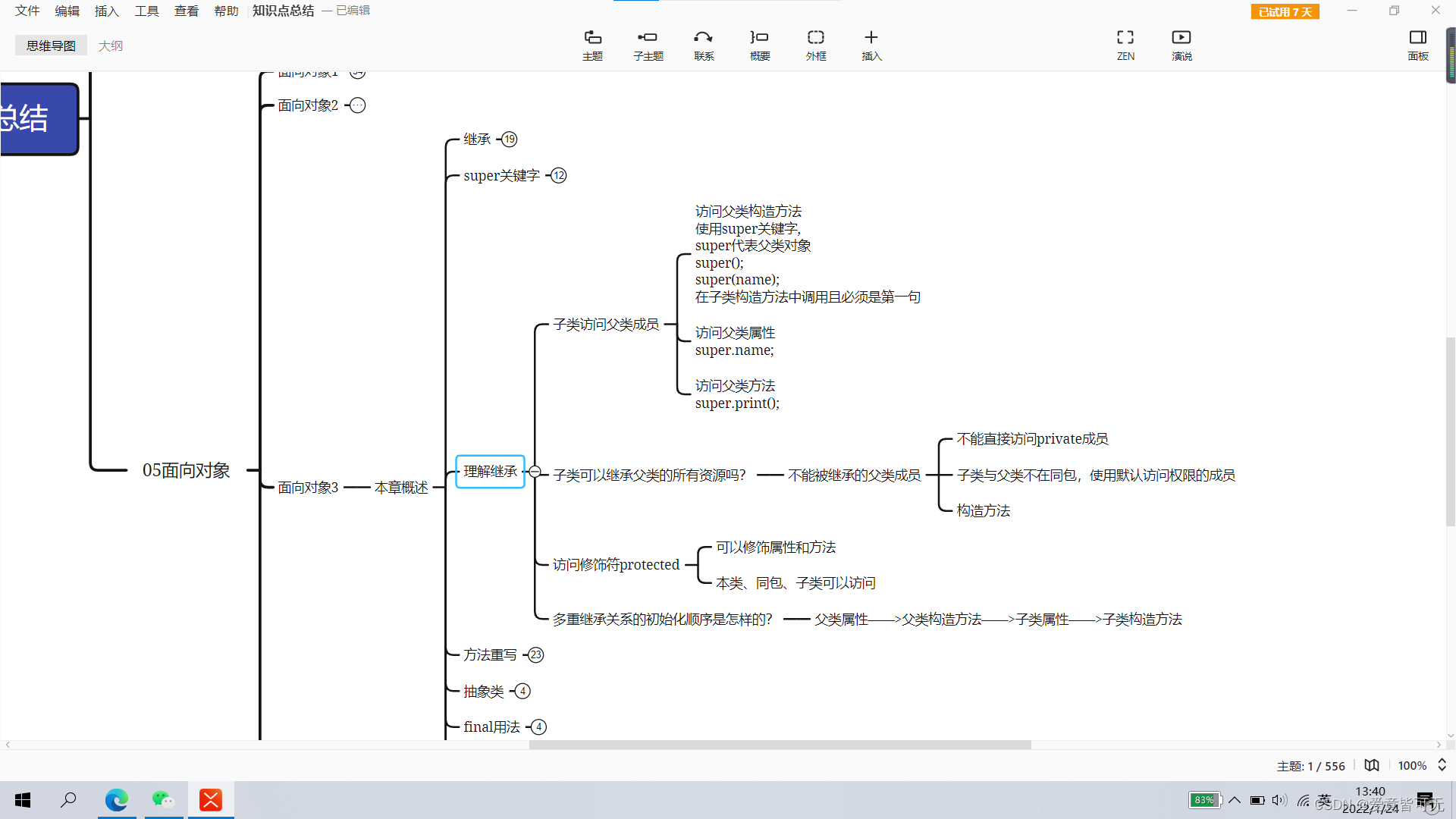Switch to the 大纲 outline tab
The image size is (1456, 819).
pos(111,45)
